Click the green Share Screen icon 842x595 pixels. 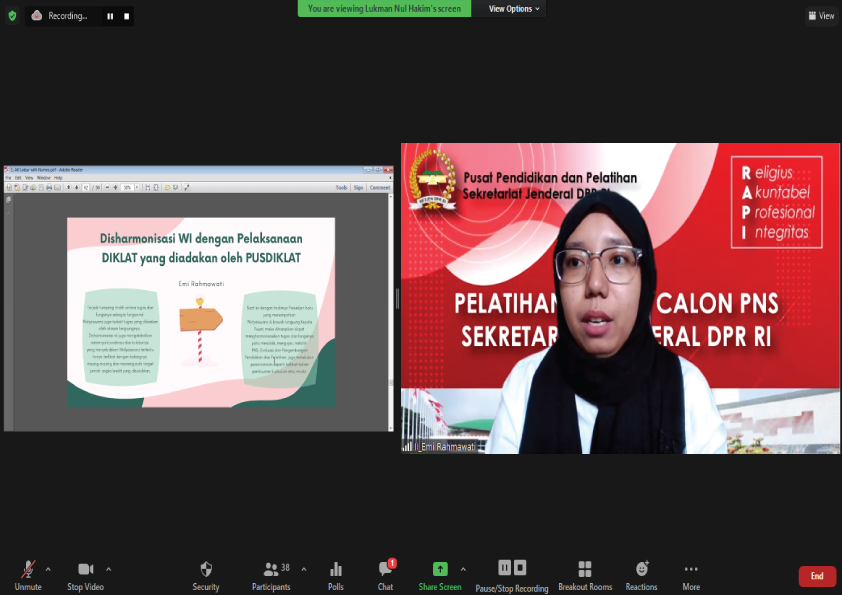[440, 569]
